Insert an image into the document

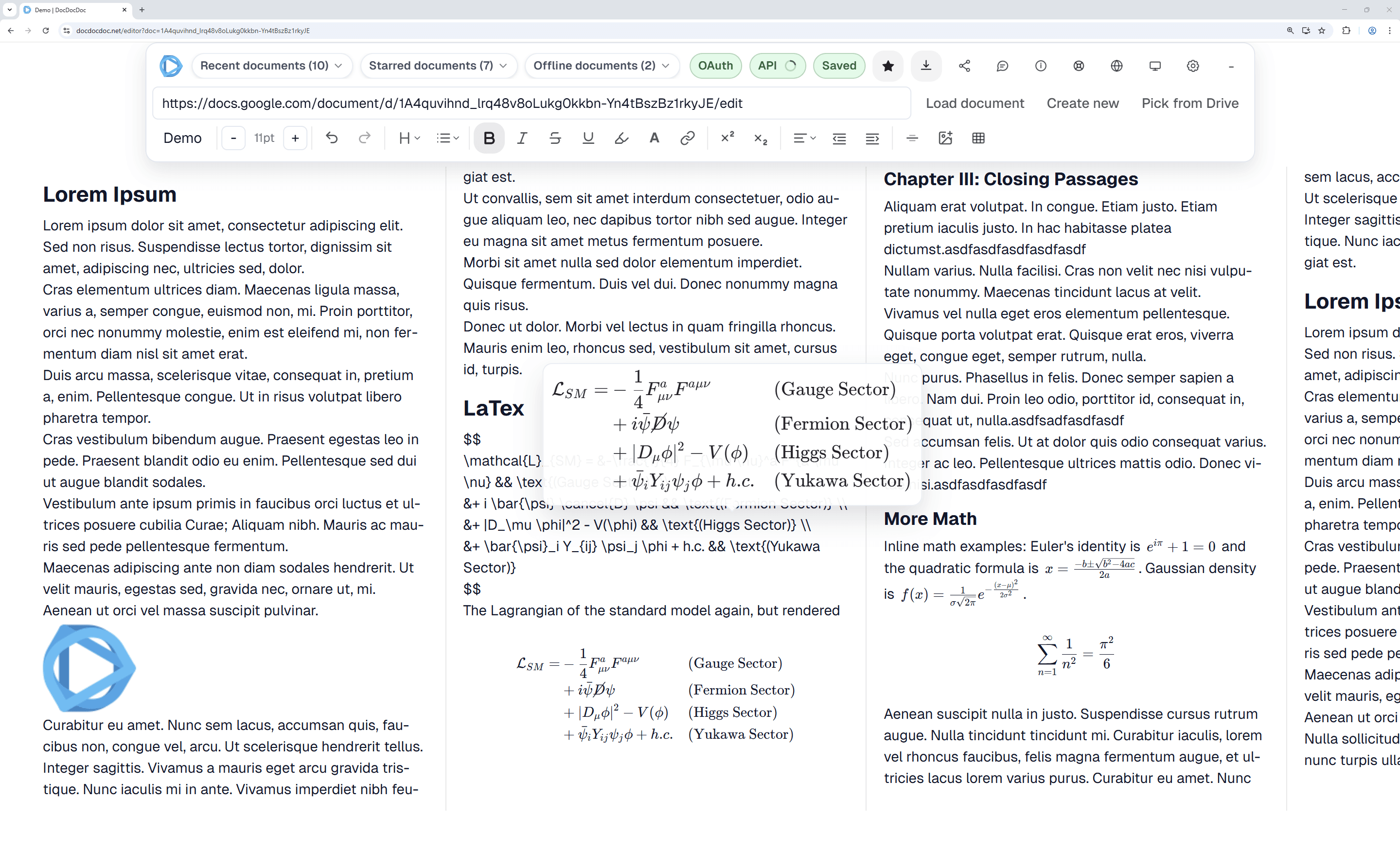(945, 138)
